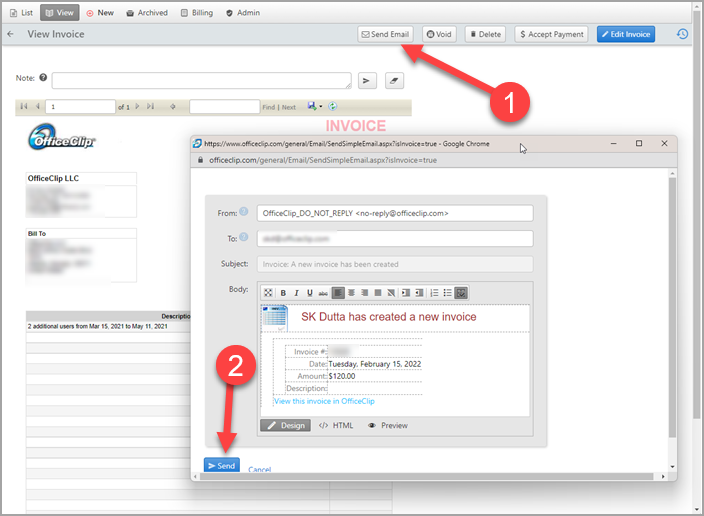704x516 pixels.
Task: Open the New tab
Action: (x=100, y=13)
